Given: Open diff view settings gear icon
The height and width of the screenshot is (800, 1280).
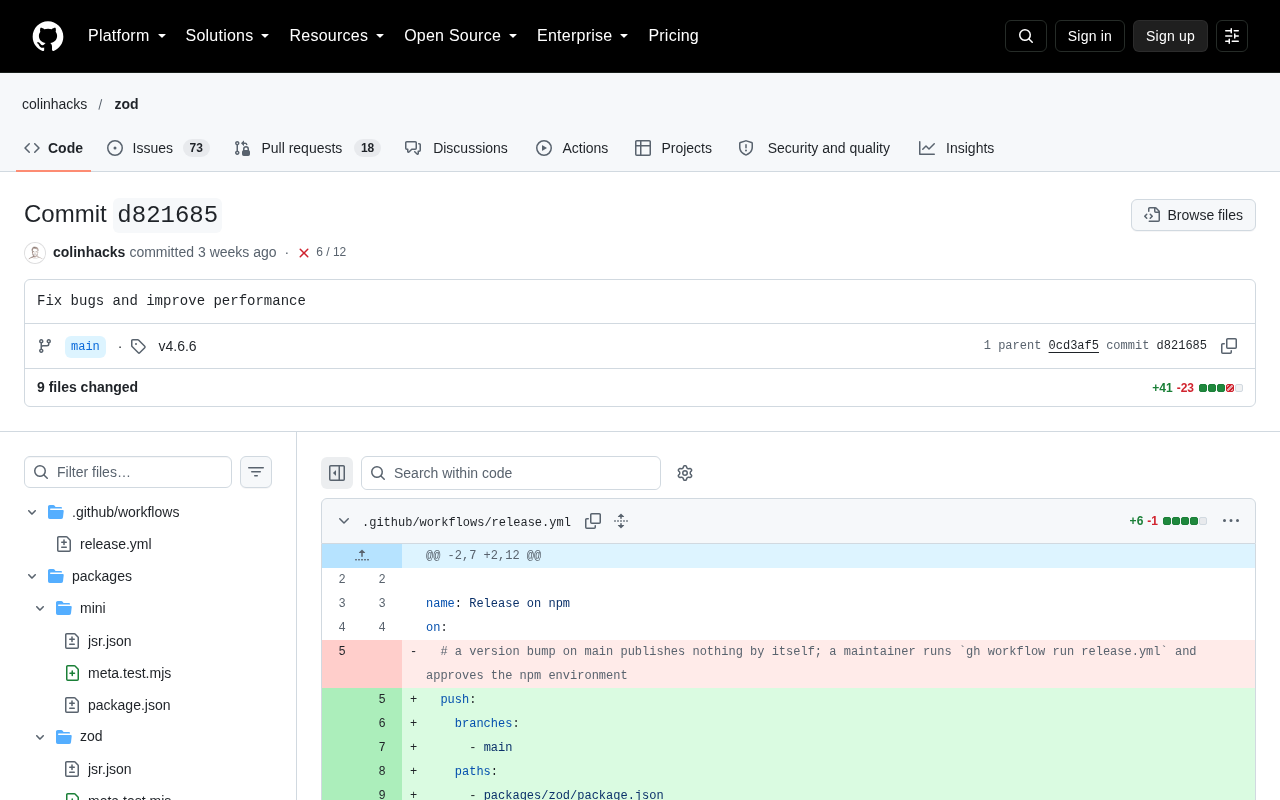Looking at the screenshot, I should tap(685, 473).
